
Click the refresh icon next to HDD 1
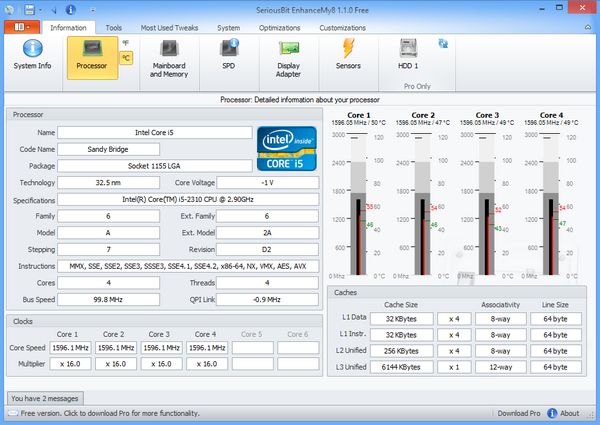click(443, 43)
